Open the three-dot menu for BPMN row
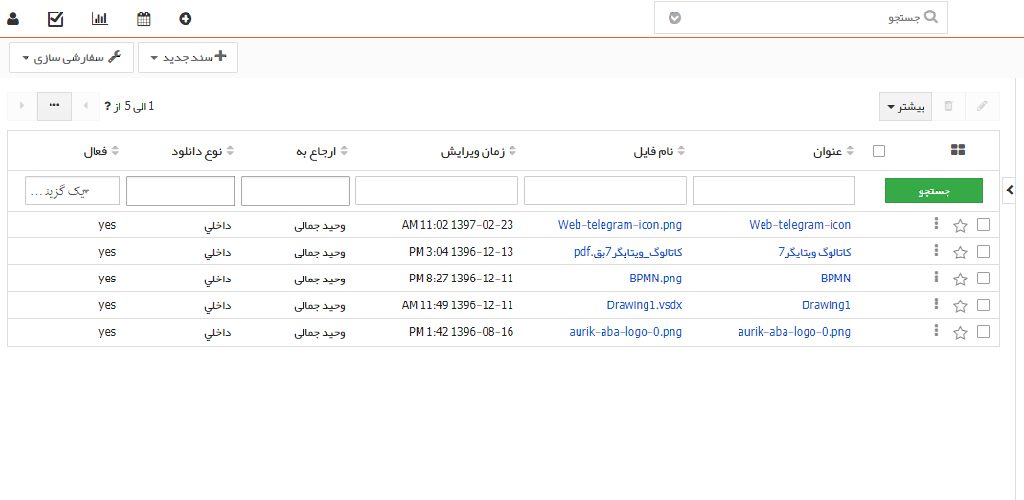Viewport: 1024px width, 500px height. (x=937, y=278)
